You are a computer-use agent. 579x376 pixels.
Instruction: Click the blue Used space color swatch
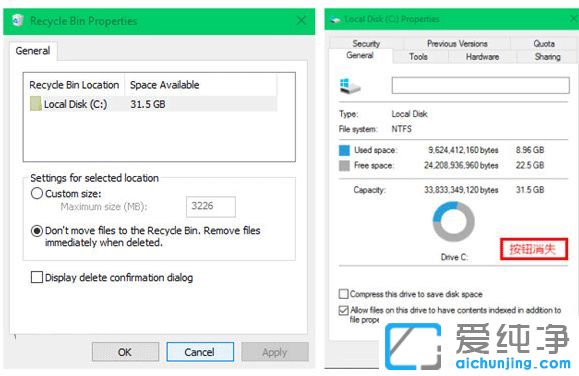[344, 150]
